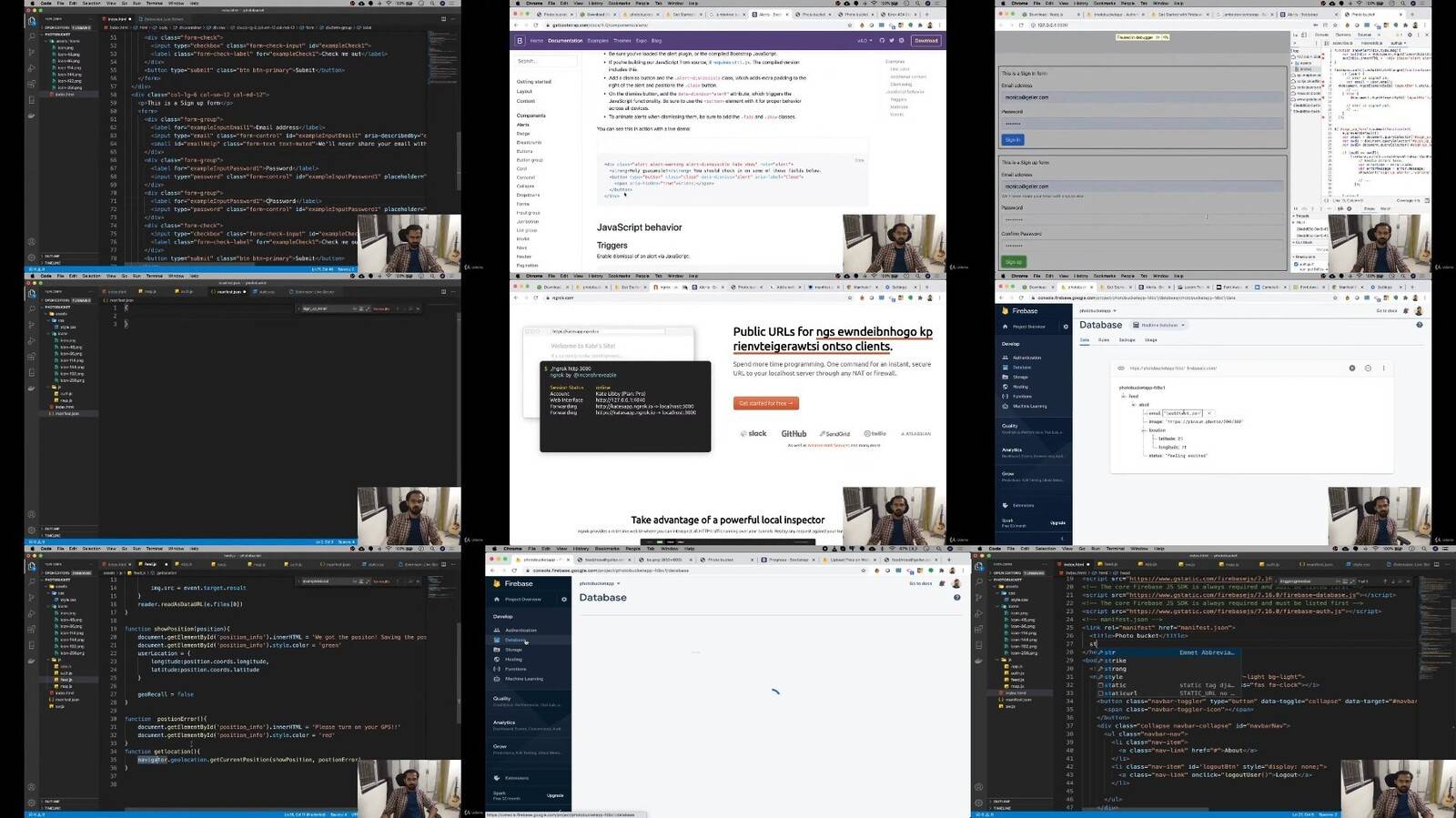
Task: Select the Data tab in Firebase Database
Action: pos(1085,340)
